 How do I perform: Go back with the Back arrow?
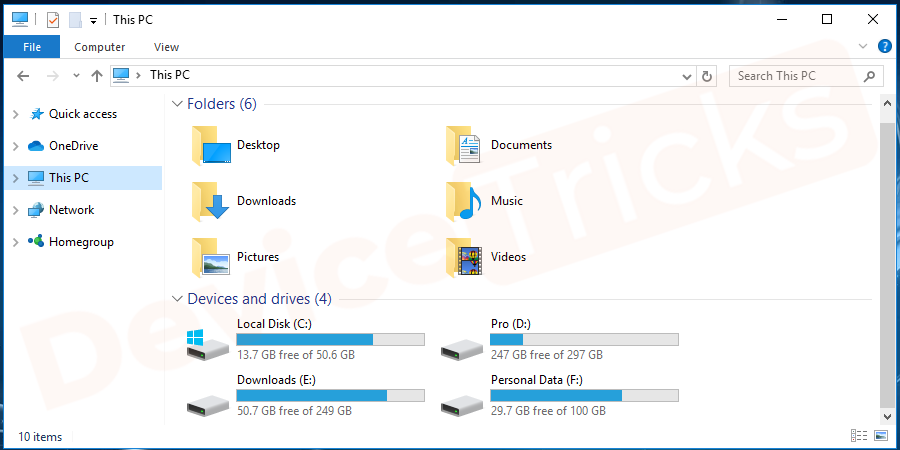(23, 76)
